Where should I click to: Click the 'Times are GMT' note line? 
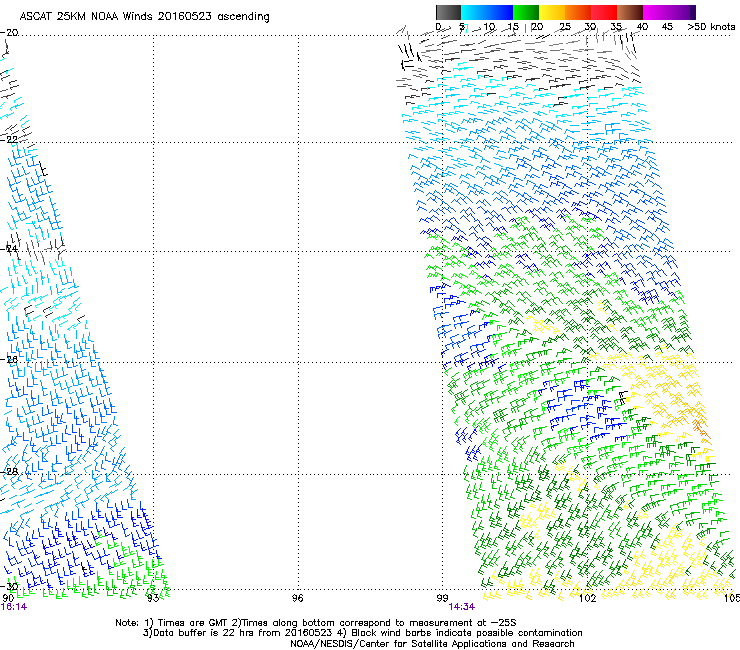coord(316,623)
